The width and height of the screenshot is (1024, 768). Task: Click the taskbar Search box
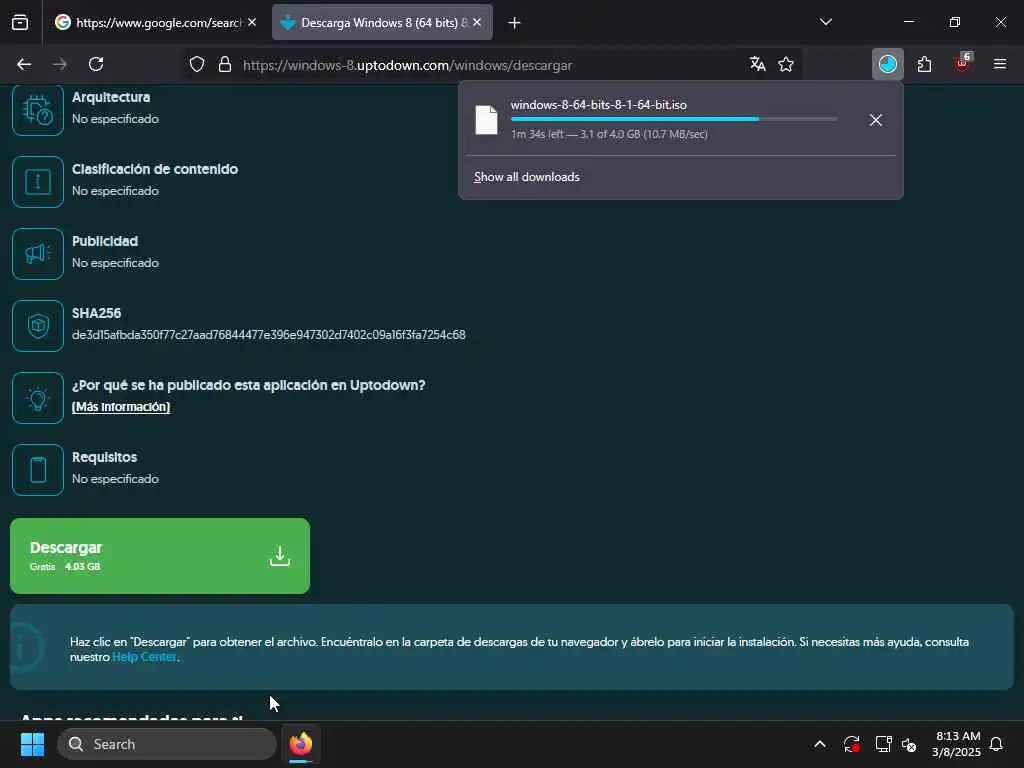(167, 744)
